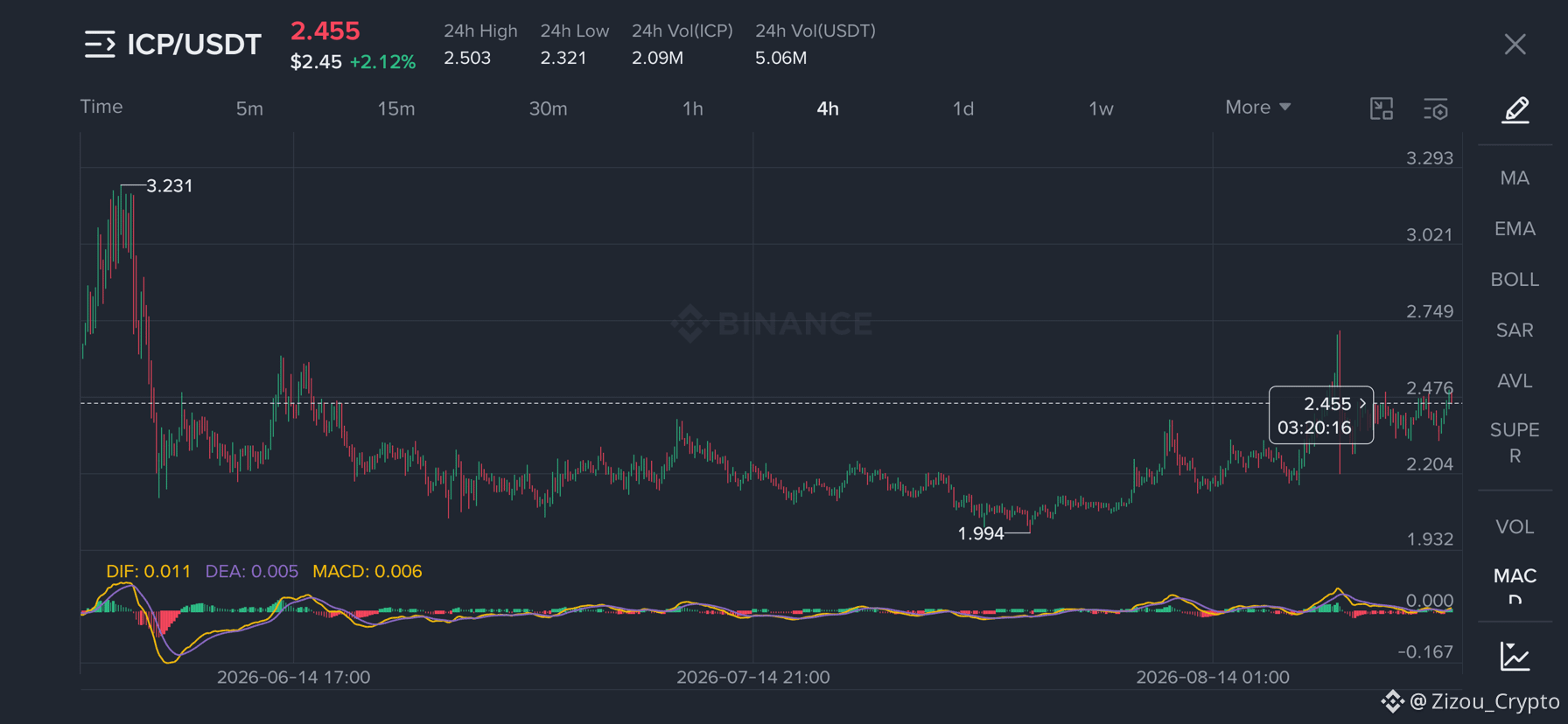Click the 2026-07-14 21:00 date label

click(x=752, y=677)
